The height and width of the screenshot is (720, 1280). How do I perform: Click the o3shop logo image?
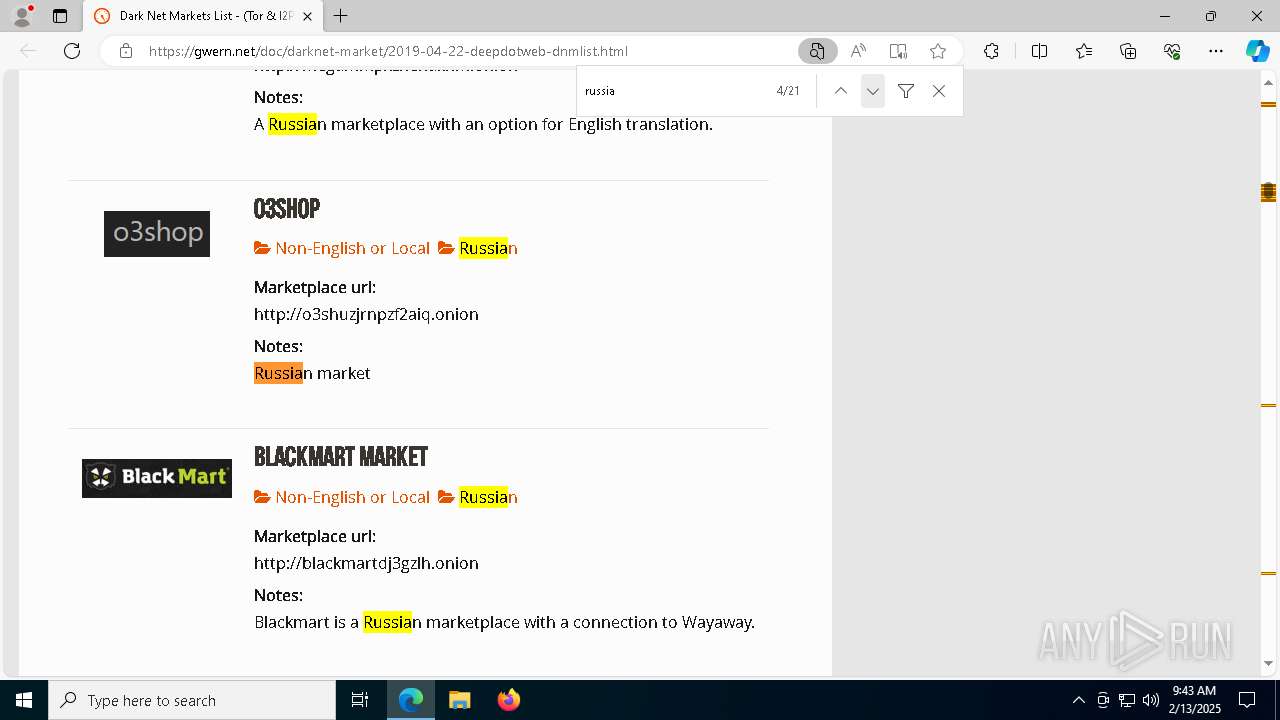pos(157,233)
